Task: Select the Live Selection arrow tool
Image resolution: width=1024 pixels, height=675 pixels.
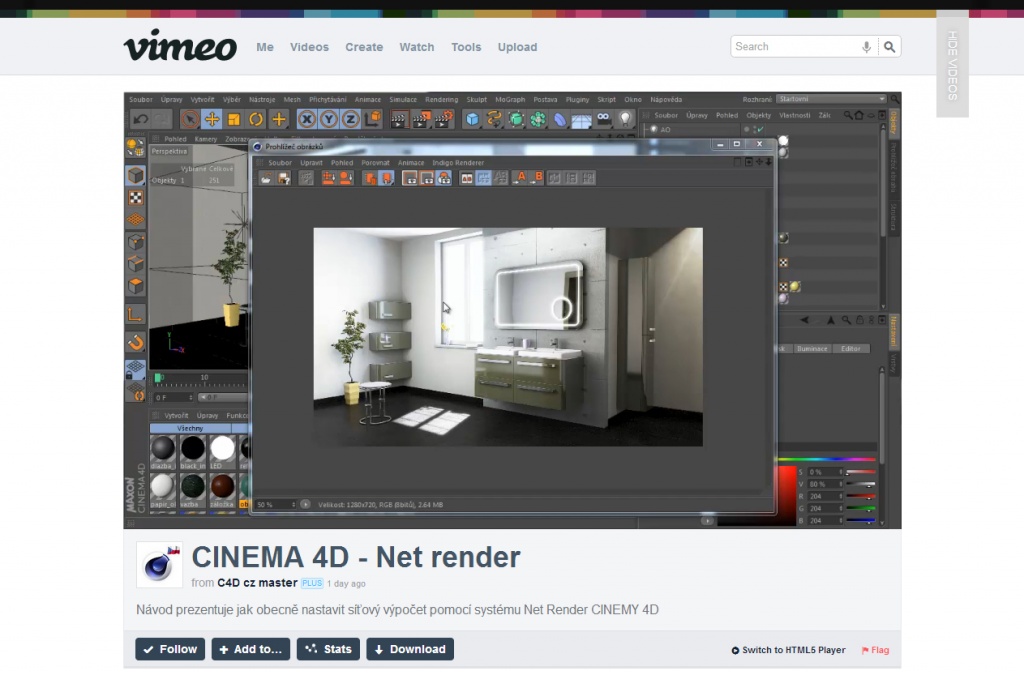Action: coord(190,119)
